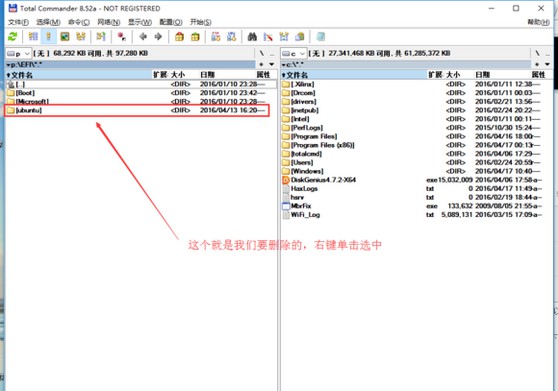Viewport: 558px width, 391px height.
Task: Click the FTP connect toolbar icon
Action: pos(216,36)
